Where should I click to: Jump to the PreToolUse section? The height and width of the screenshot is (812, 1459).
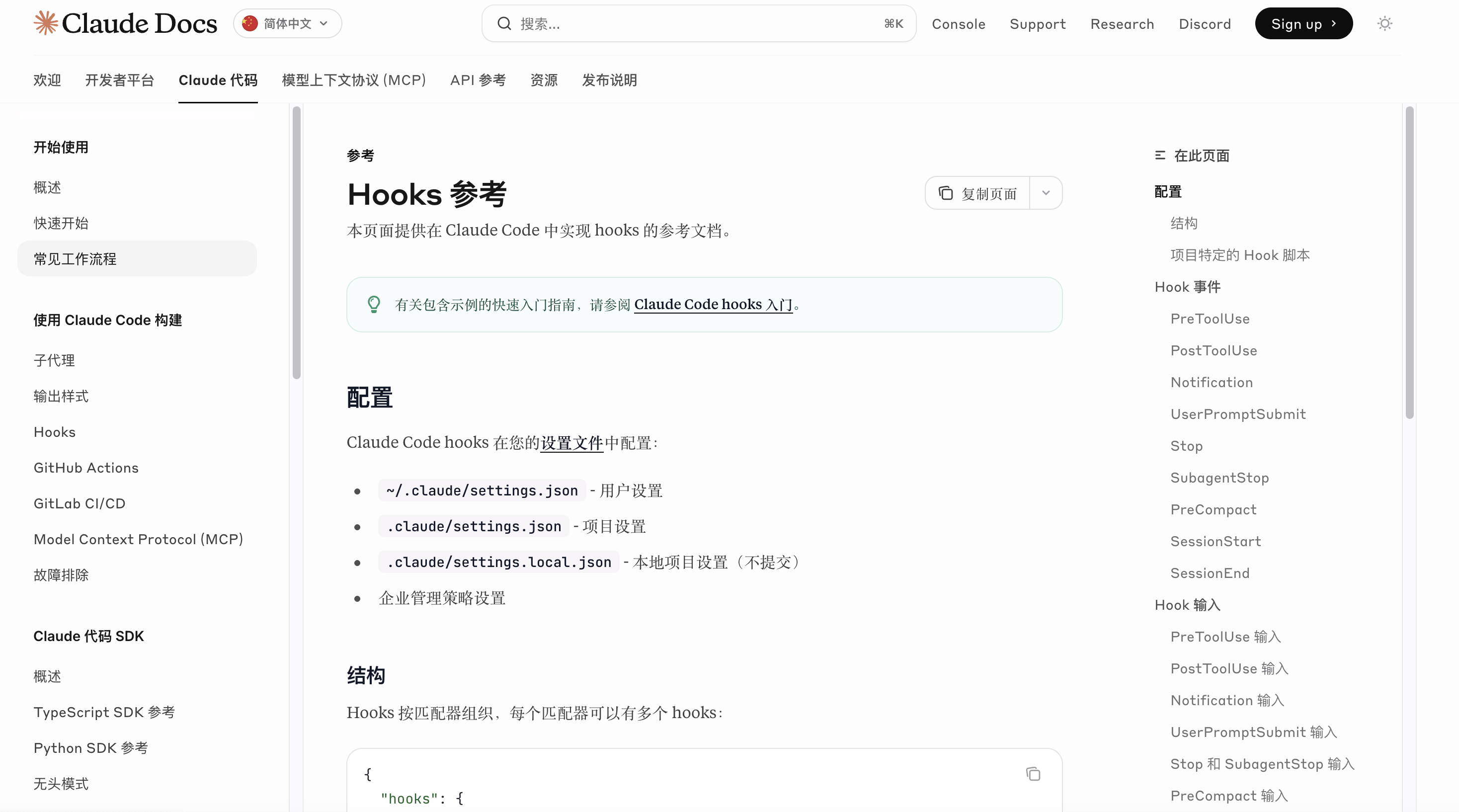[1210, 319]
